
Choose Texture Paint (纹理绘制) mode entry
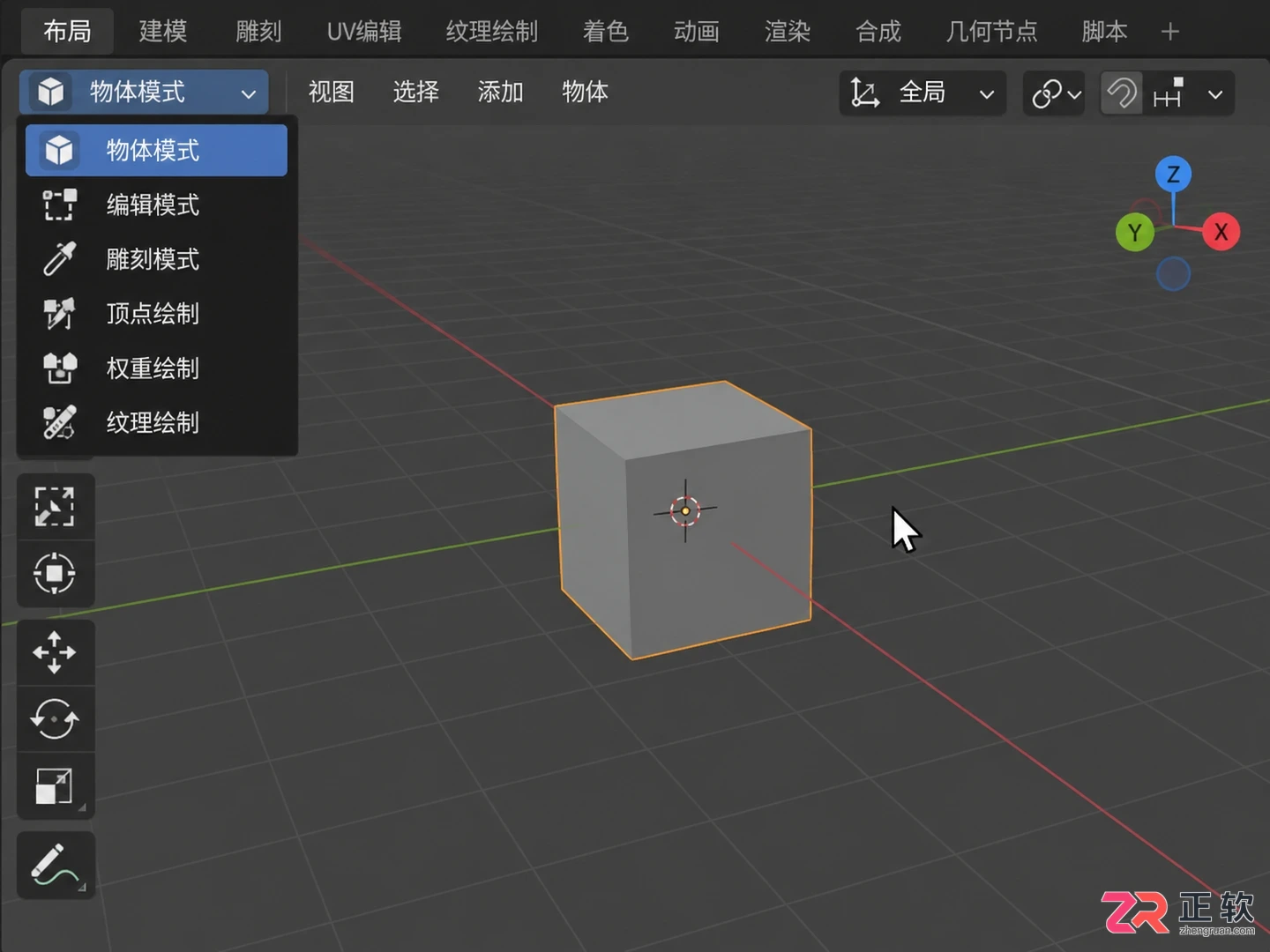(156, 423)
